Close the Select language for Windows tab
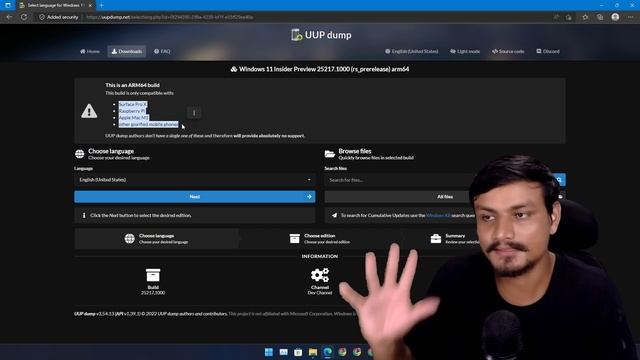This screenshot has height=360, width=640. (x=90, y=5)
